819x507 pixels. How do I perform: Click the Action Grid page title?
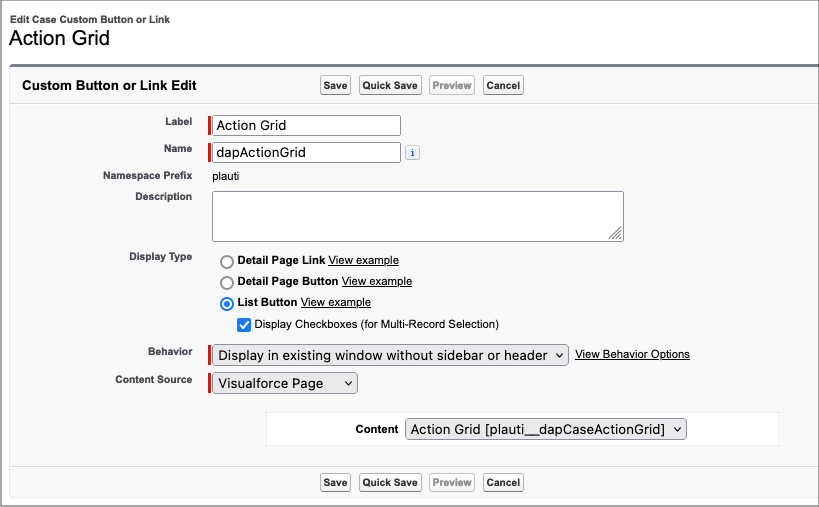click(60, 38)
